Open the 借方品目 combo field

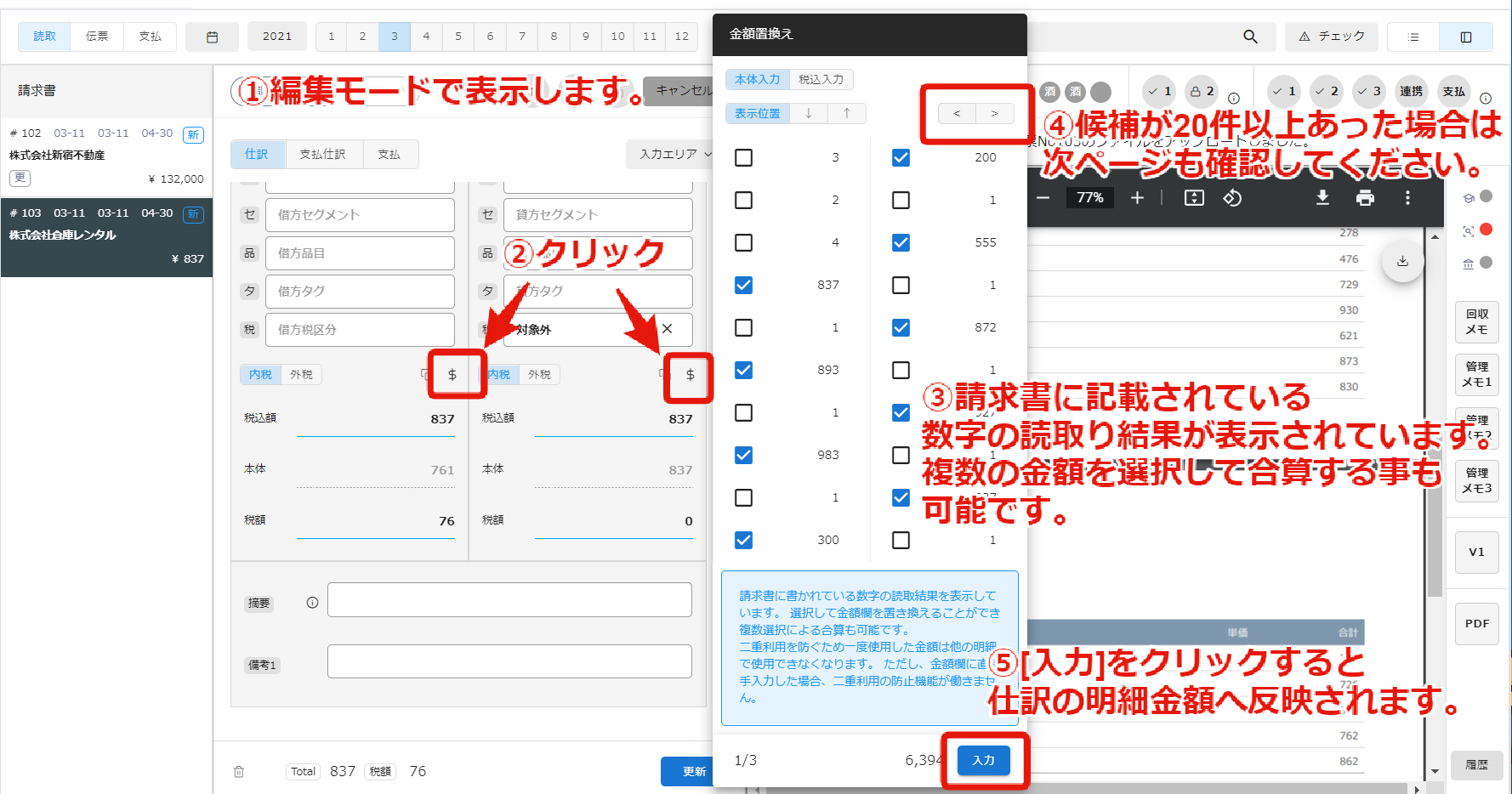[x=360, y=253]
